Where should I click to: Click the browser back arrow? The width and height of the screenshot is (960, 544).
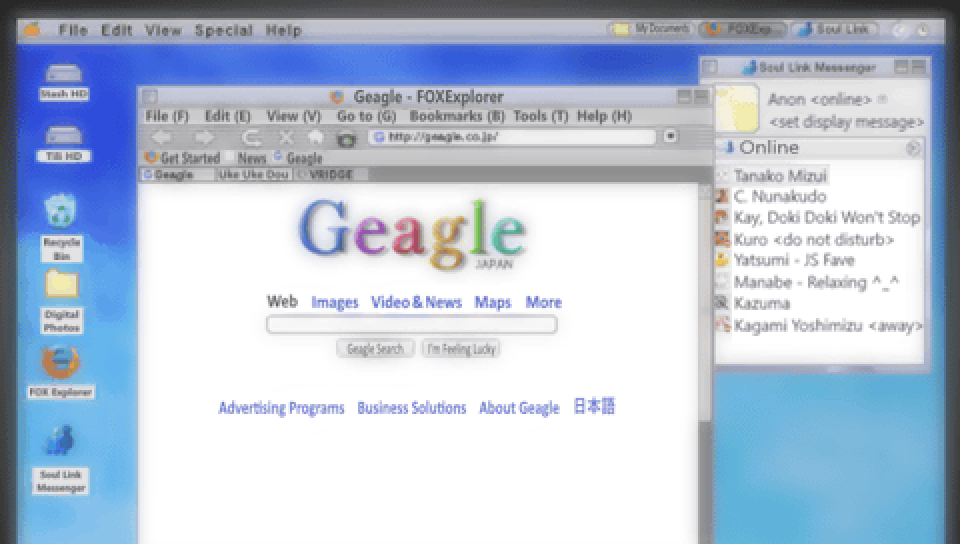(x=162, y=137)
